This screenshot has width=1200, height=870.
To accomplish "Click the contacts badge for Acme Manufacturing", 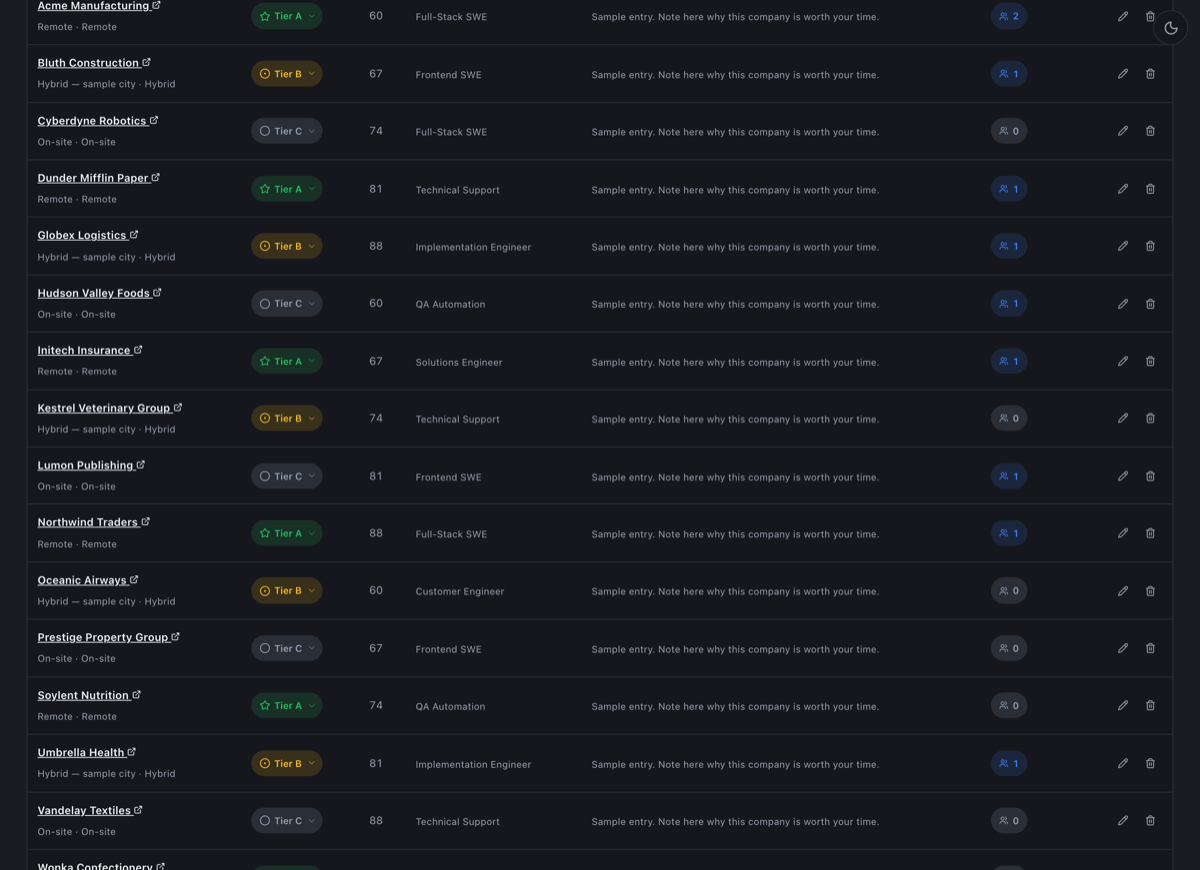I will tap(1009, 16).
